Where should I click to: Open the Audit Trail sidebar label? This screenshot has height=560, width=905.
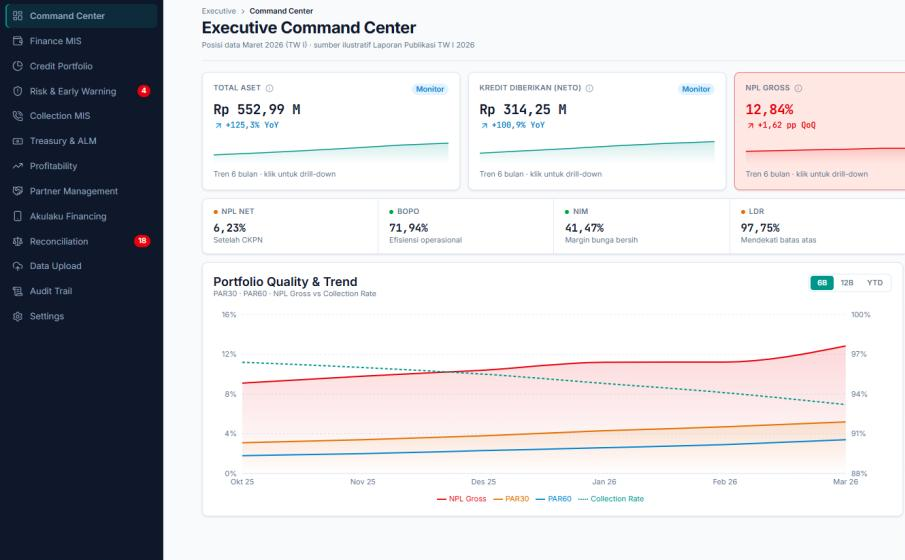click(51, 291)
